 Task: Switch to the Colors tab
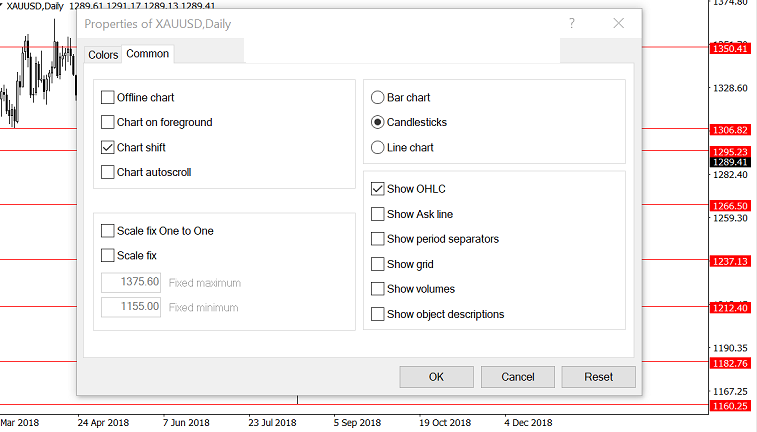103,55
